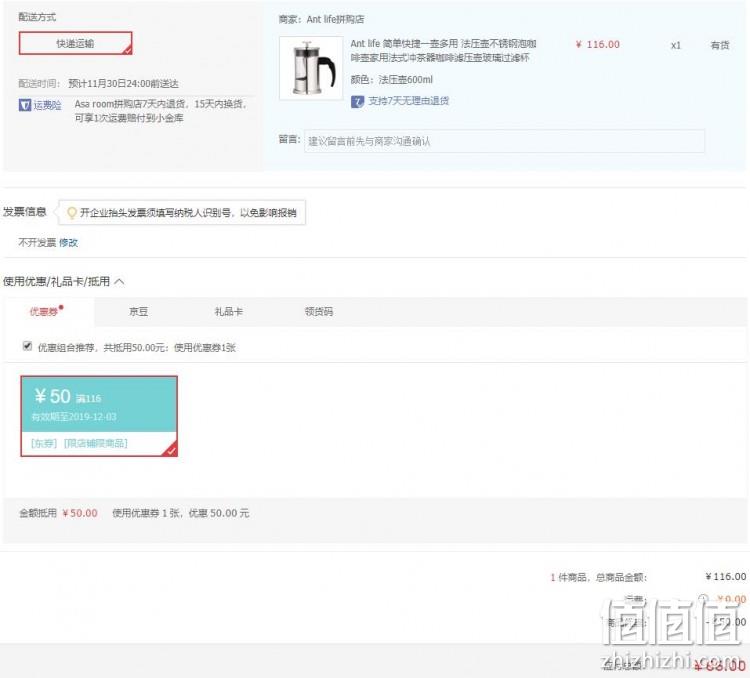
Task: Click the 金额抵用 ¥50.00 amount
Action: pos(80,513)
